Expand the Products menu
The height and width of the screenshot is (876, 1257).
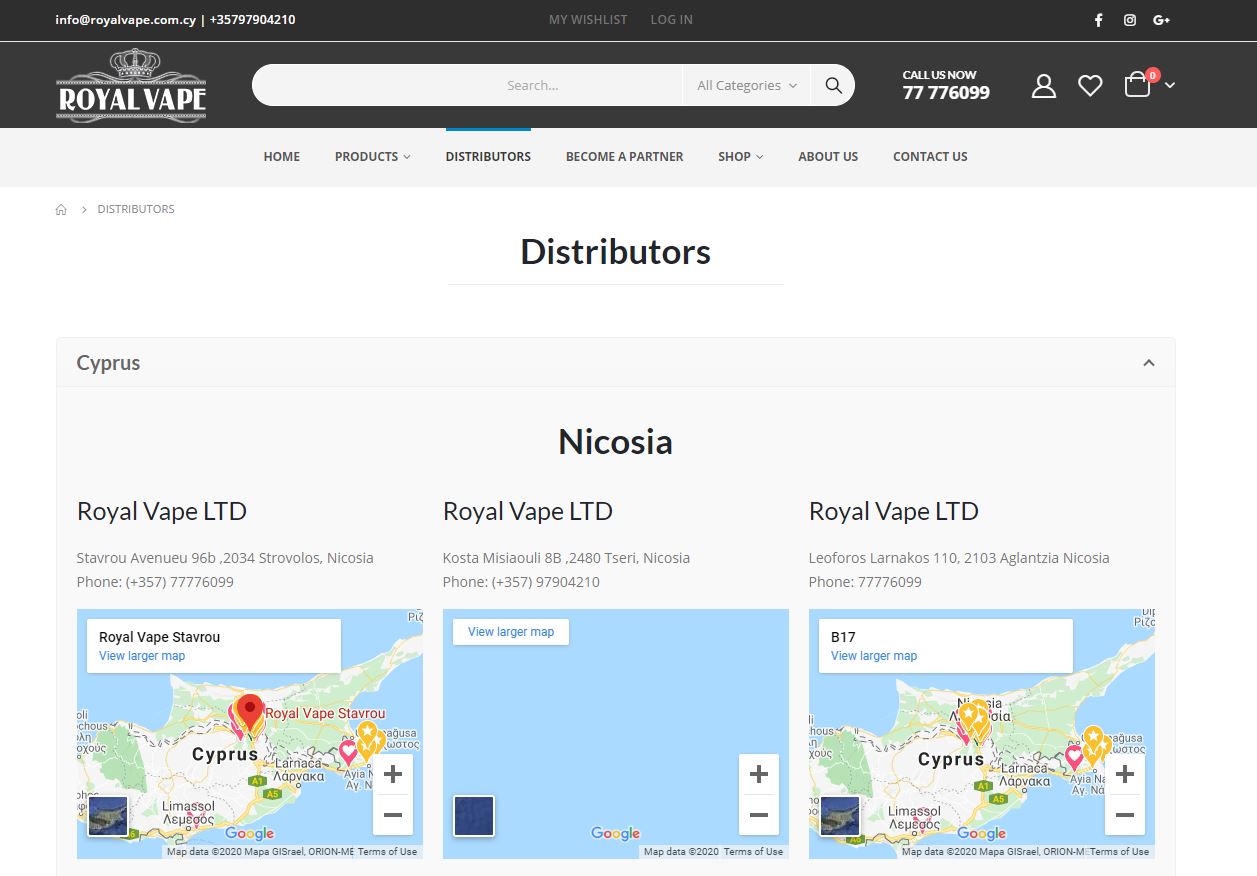[x=372, y=157]
